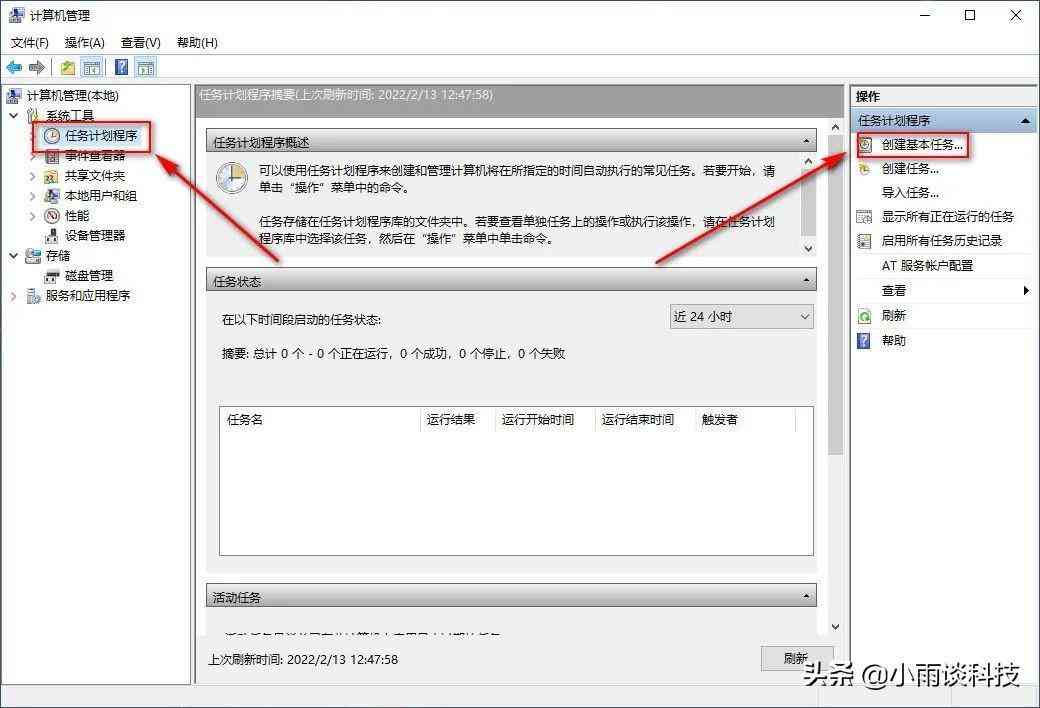Click the Computer Management title bar icon

16,15
